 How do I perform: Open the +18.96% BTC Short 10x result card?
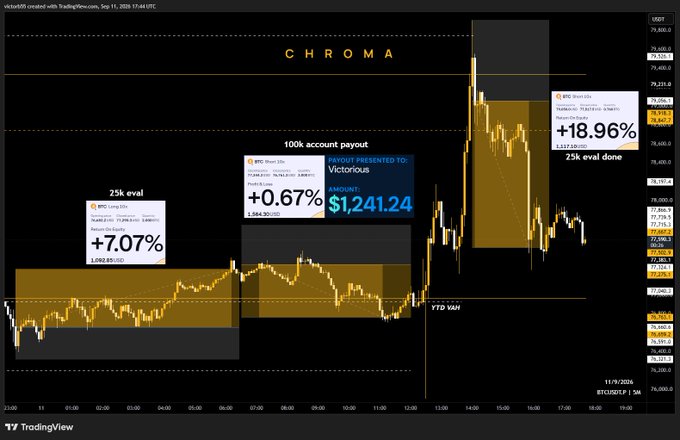595,121
